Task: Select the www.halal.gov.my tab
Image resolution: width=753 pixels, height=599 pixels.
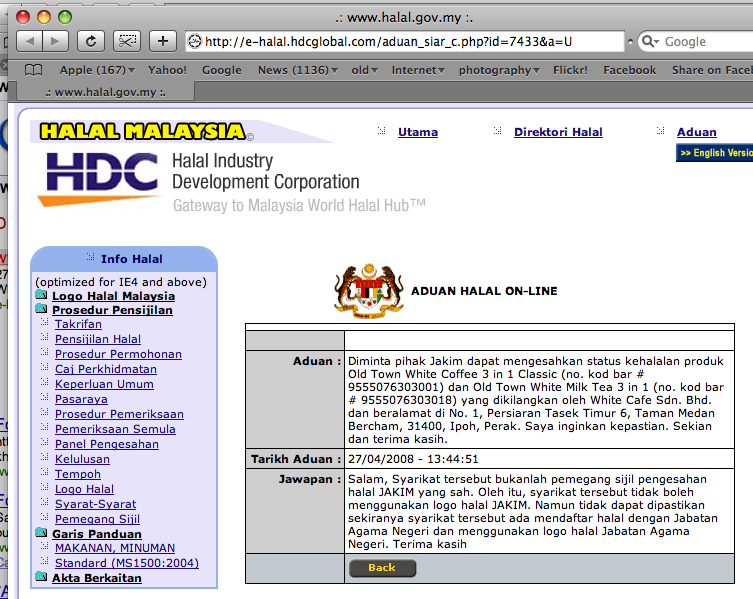Action: pyautogui.click(x=106, y=92)
